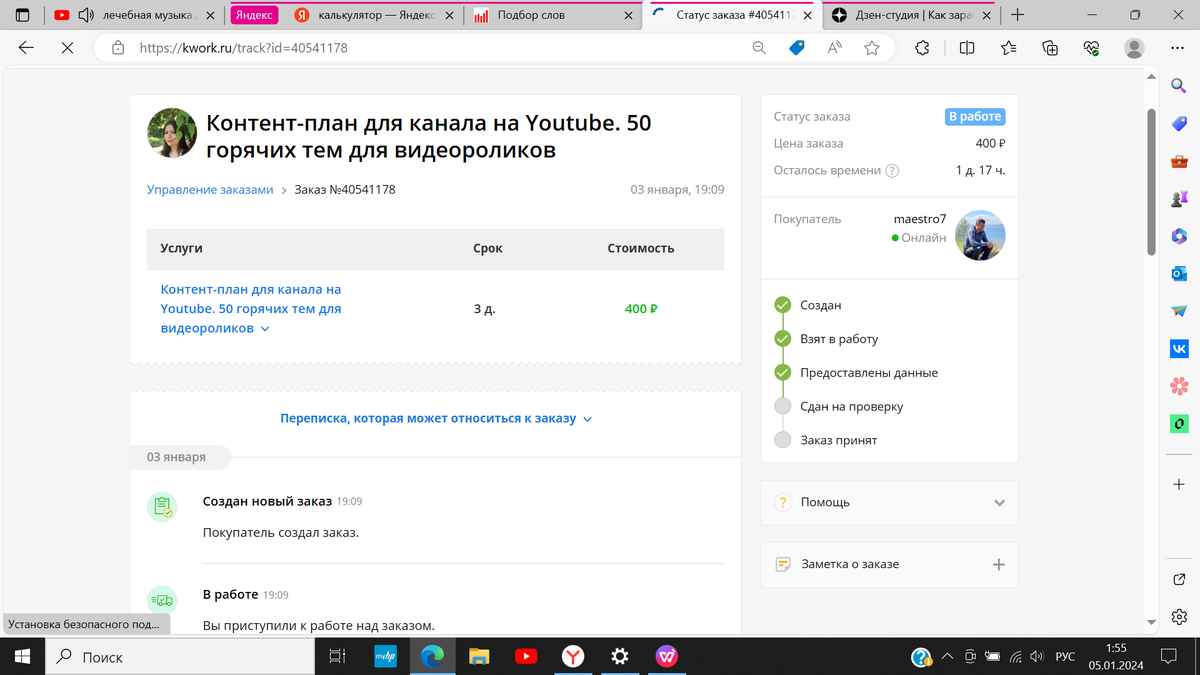Viewport: 1200px width, 675px height.
Task: Mute the лечебная музыка tab audio icon
Action: point(86,15)
